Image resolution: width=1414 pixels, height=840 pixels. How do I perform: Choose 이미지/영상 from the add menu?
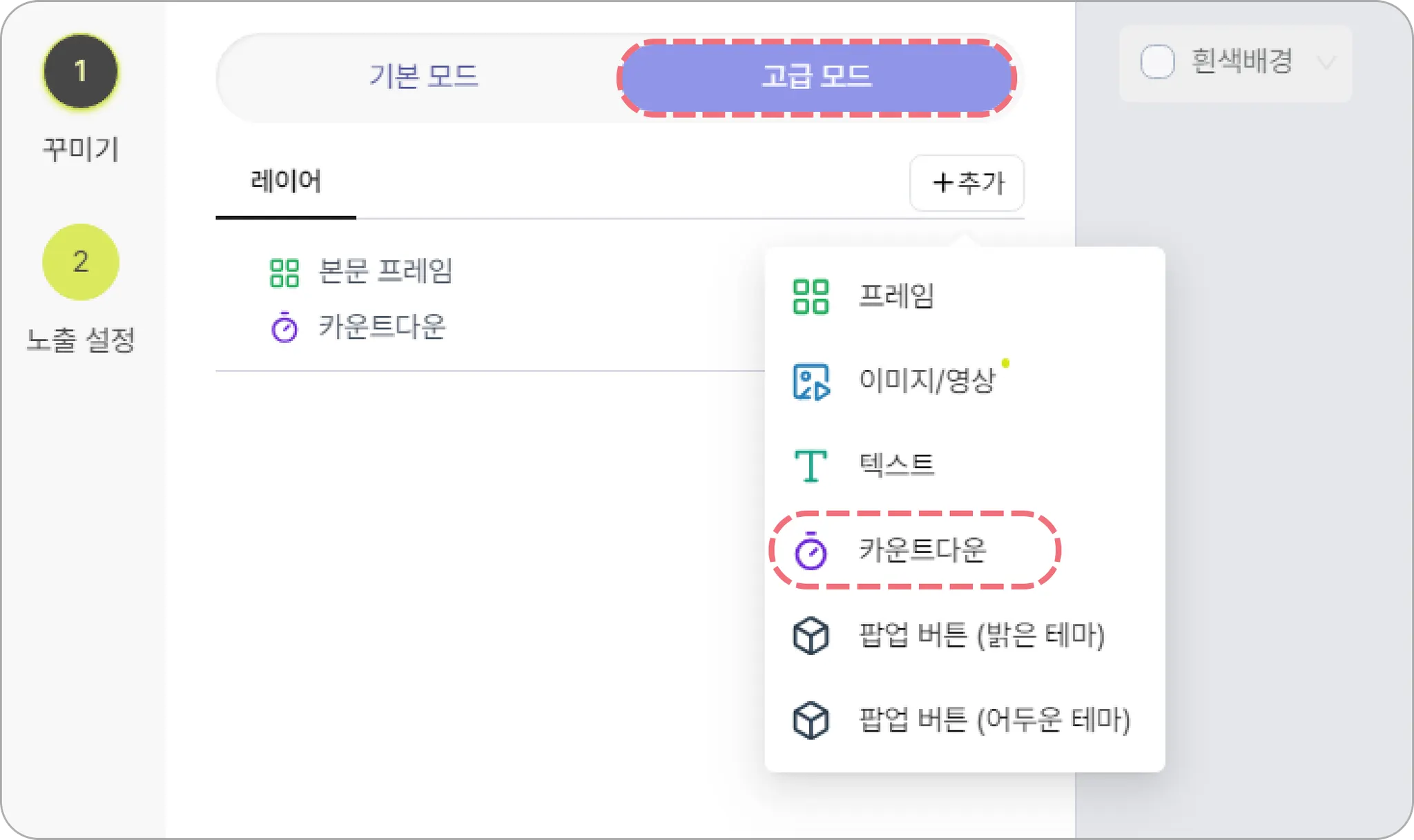click(x=927, y=381)
